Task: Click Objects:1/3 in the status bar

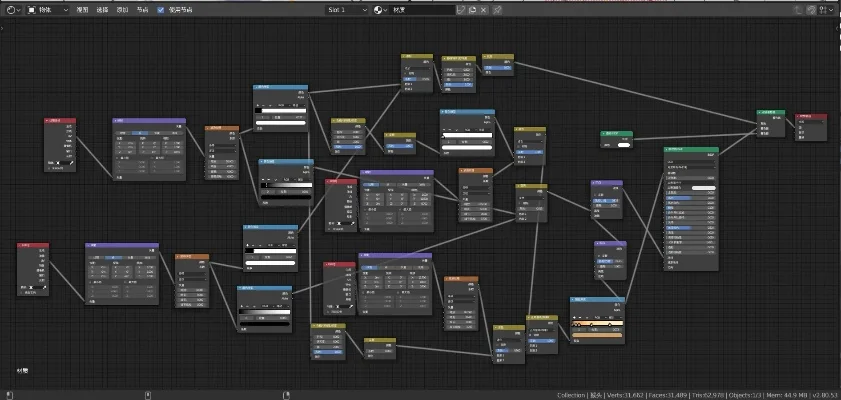Action: click(x=743, y=395)
